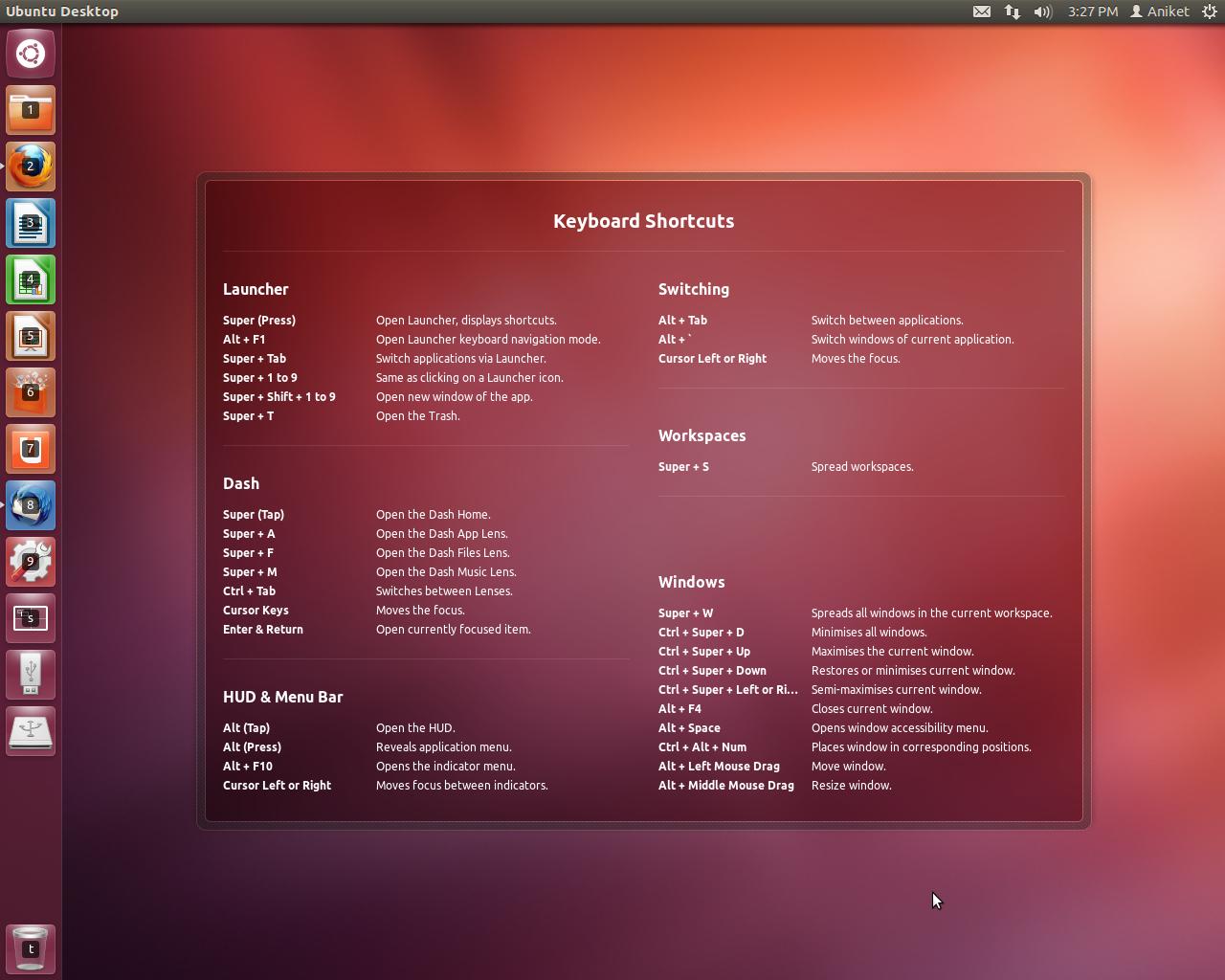This screenshot has height=980, width=1225.
Task: Click the USB flash drive launcher icon
Action: point(31,675)
